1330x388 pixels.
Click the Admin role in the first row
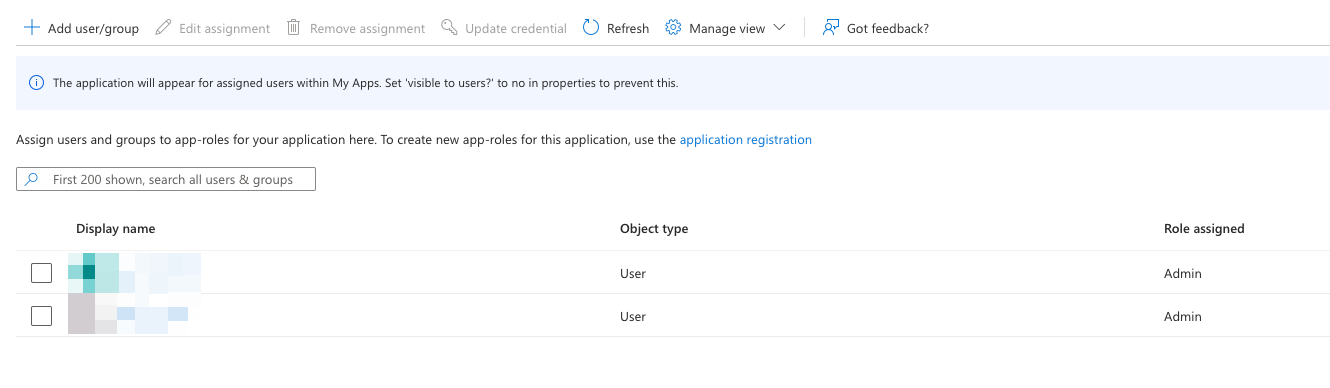pos(1183,273)
